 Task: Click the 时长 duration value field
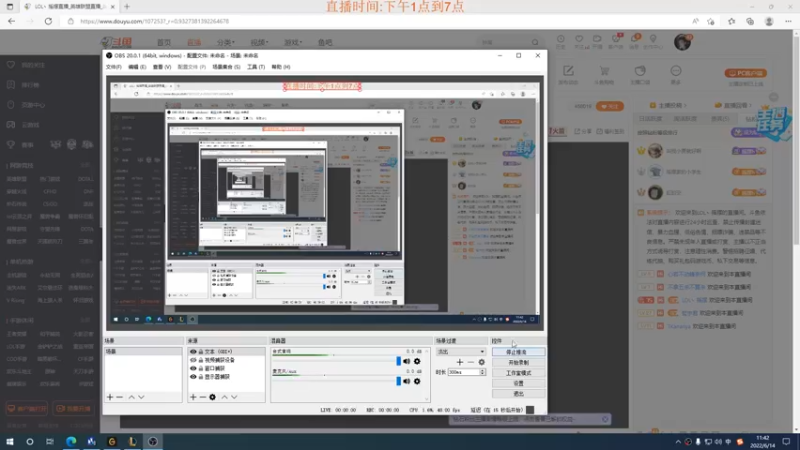click(463, 372)
